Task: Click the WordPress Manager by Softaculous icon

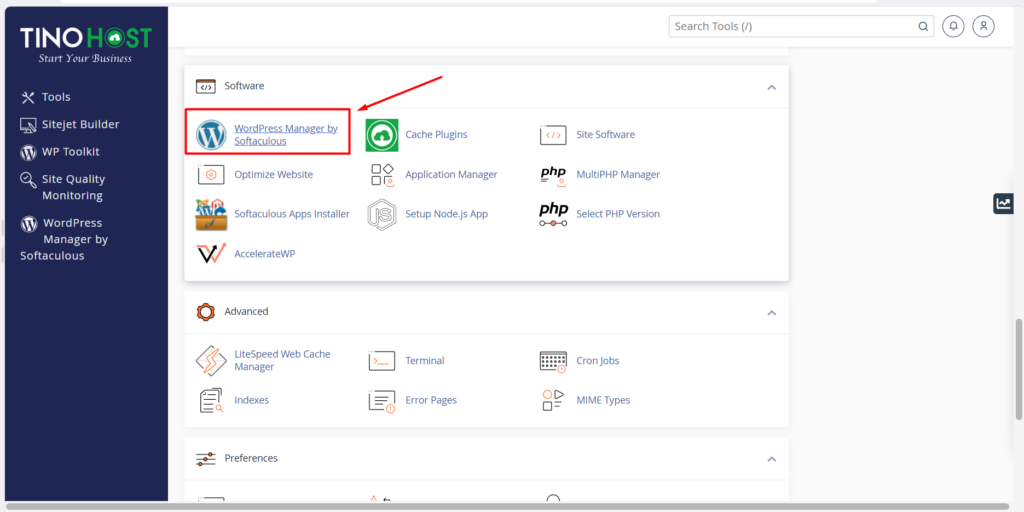Action: [211, 135]
